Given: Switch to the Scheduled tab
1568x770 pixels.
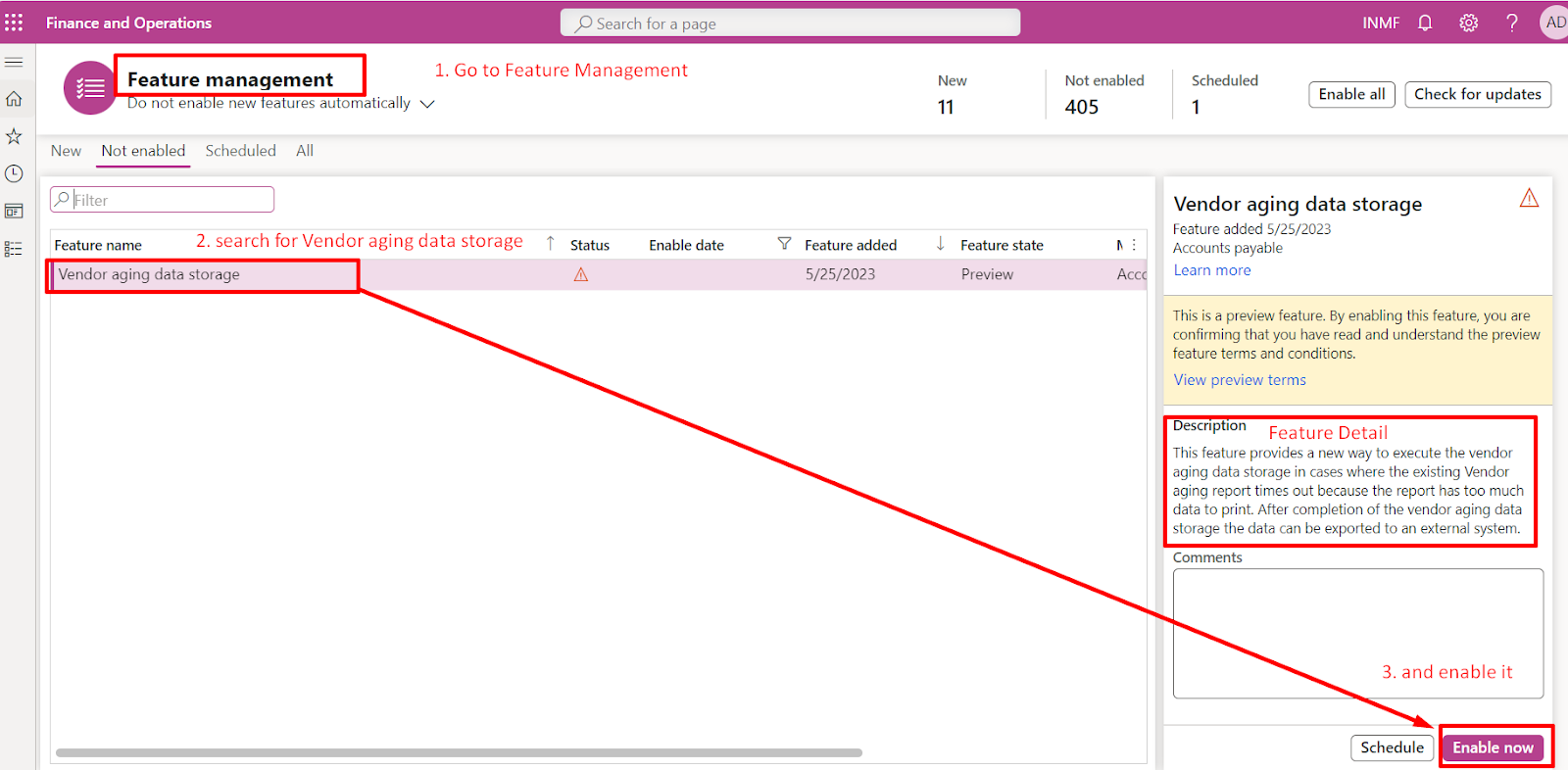Looking at the screenshot, I should [x=240, y=151].
